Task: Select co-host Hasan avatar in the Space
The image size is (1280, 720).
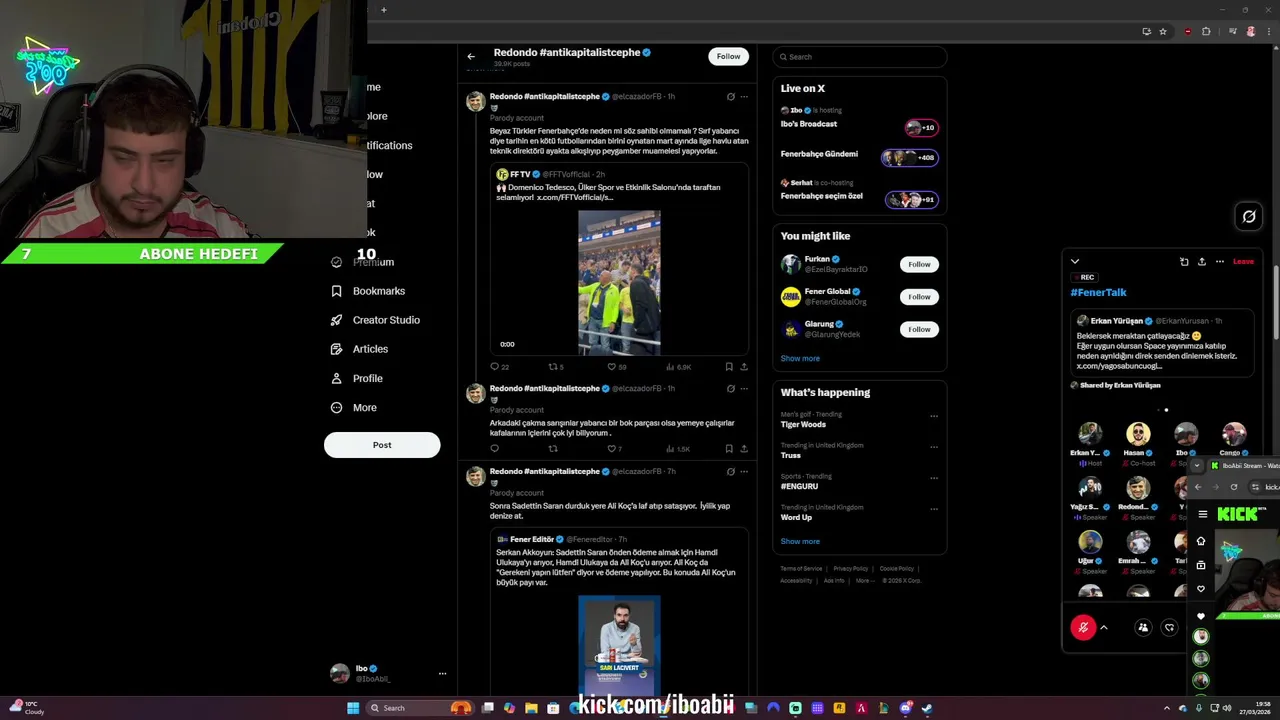Action: click(1138, 433)
